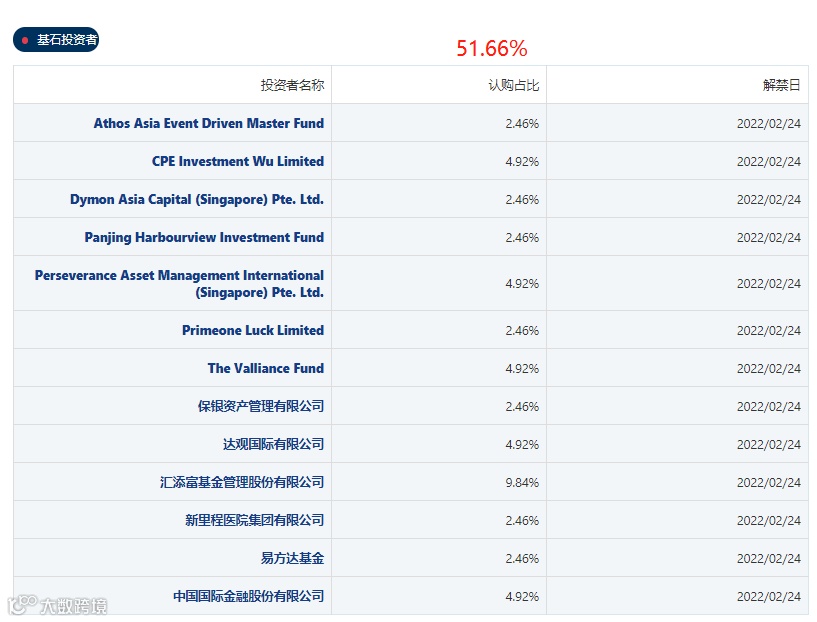The image size is (817, 622).
Task: Open The Valliance Fund link
Action: (x=266, y=368)
